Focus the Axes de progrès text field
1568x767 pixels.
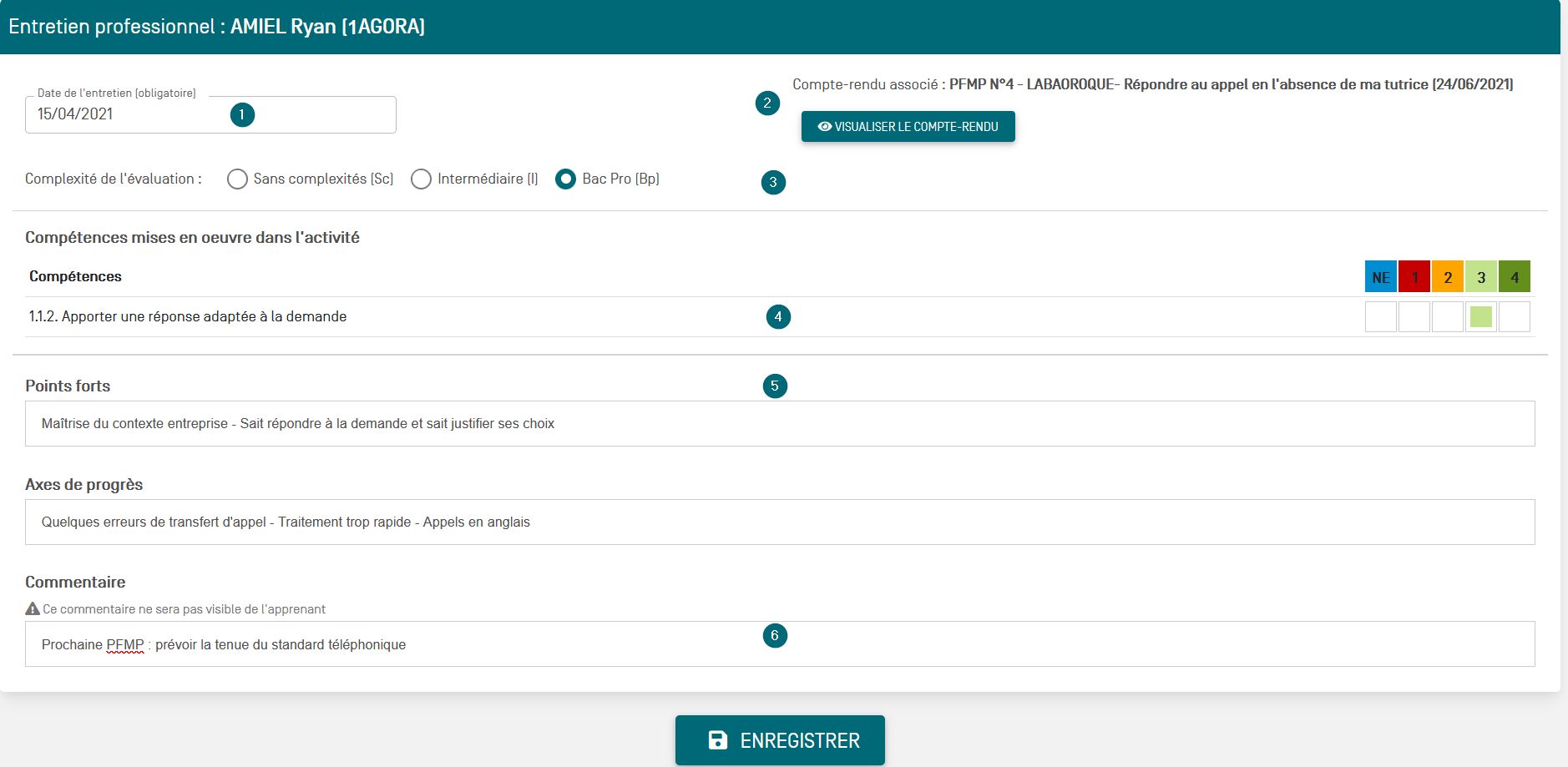click(780, 522)
